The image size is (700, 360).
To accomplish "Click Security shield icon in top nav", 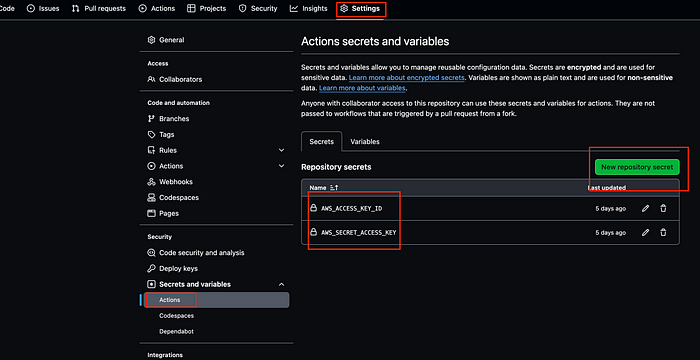I will point(242,8).
